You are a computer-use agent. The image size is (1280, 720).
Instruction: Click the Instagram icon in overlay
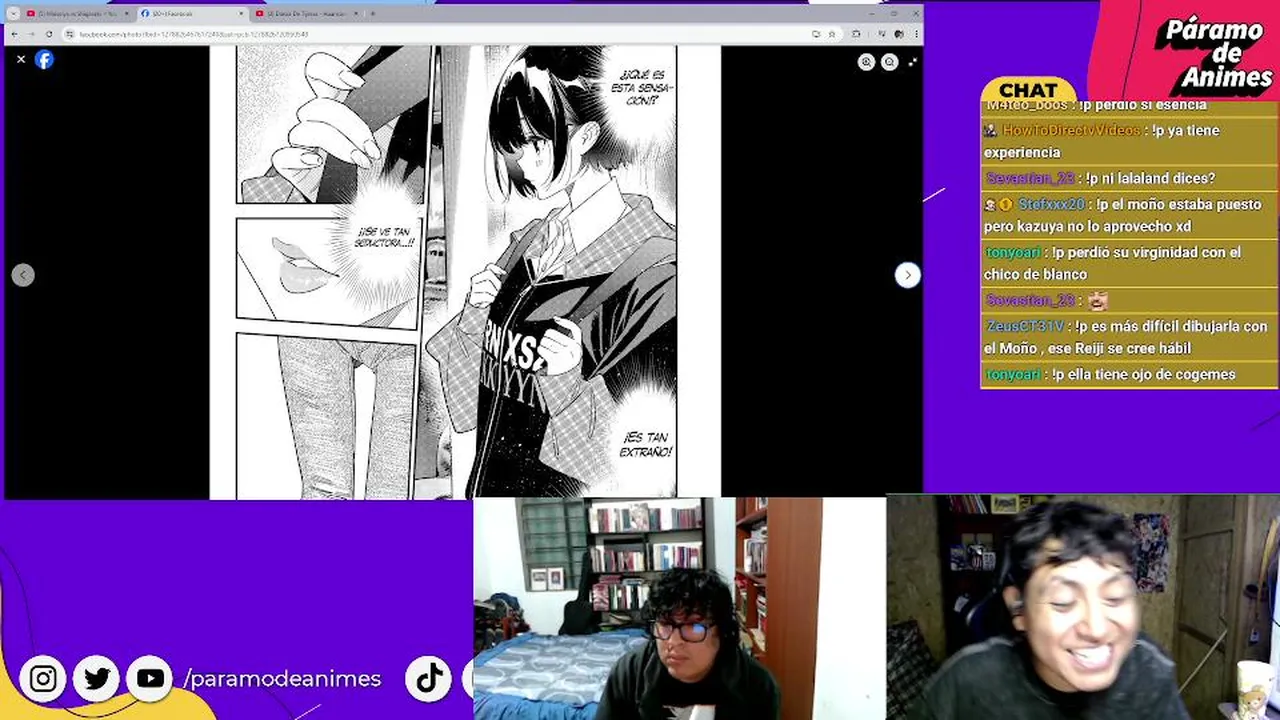(43, 679)
